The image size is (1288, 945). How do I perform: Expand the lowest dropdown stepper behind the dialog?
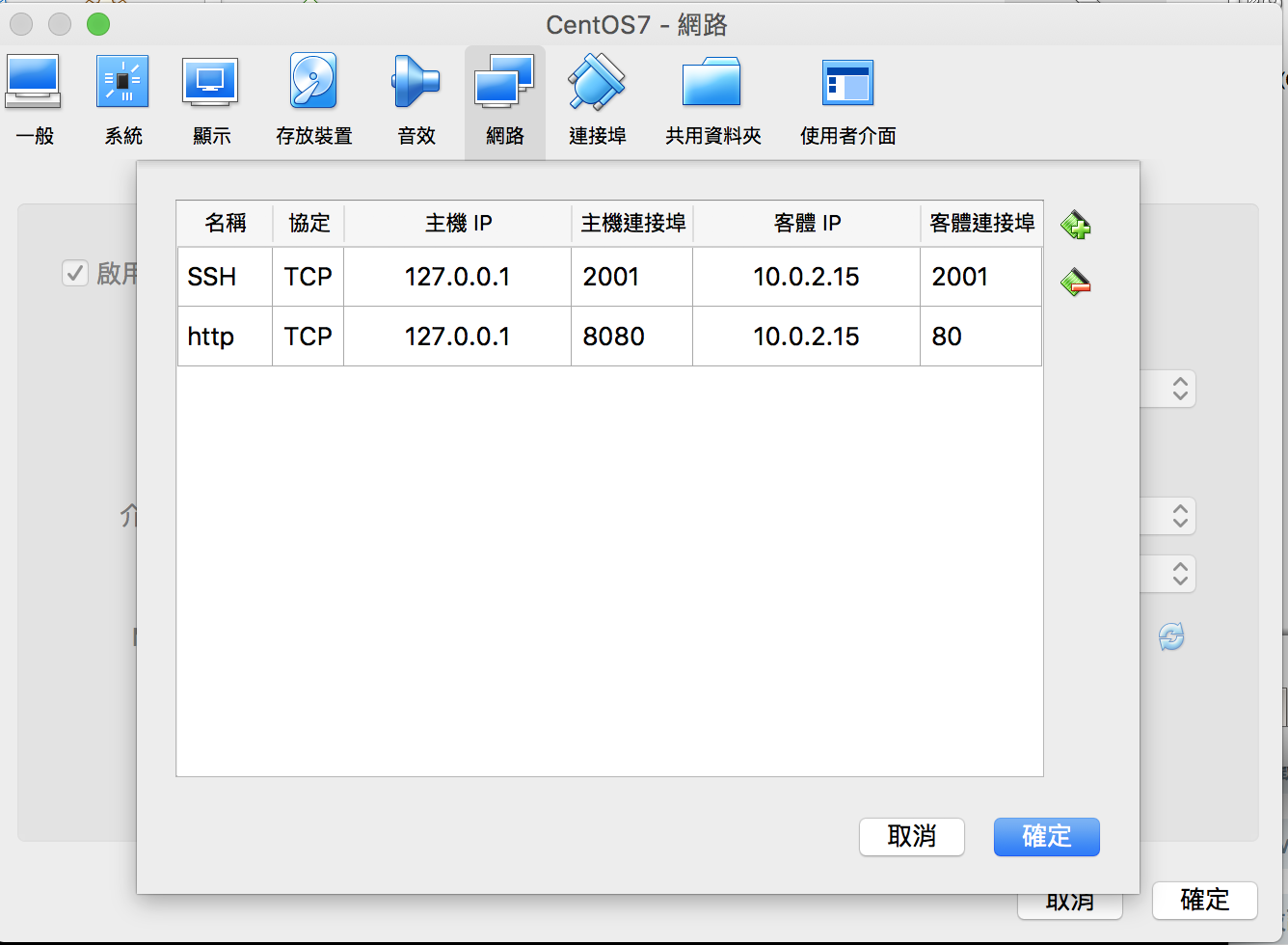click(1179, 574)
